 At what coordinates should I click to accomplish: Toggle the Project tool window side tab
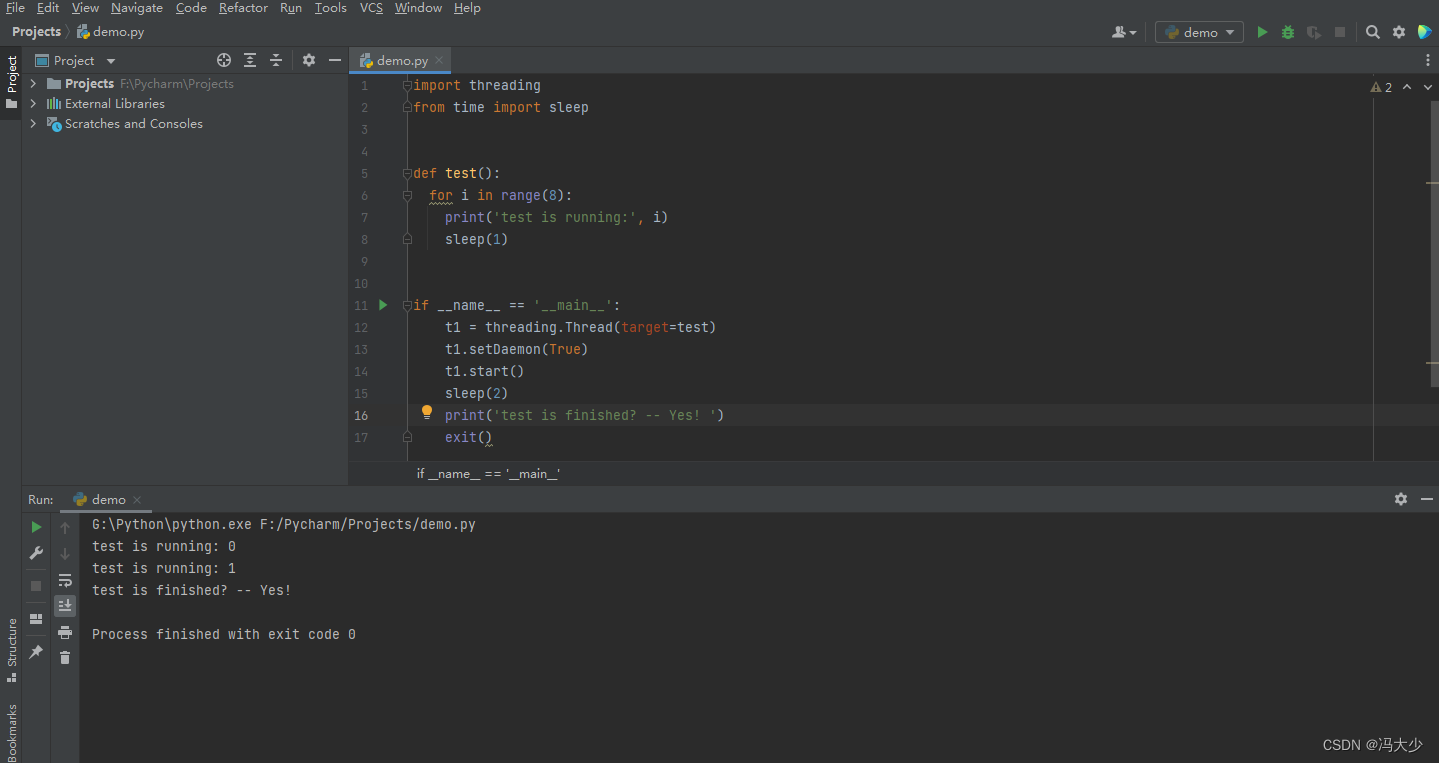(x=11, y=83)
